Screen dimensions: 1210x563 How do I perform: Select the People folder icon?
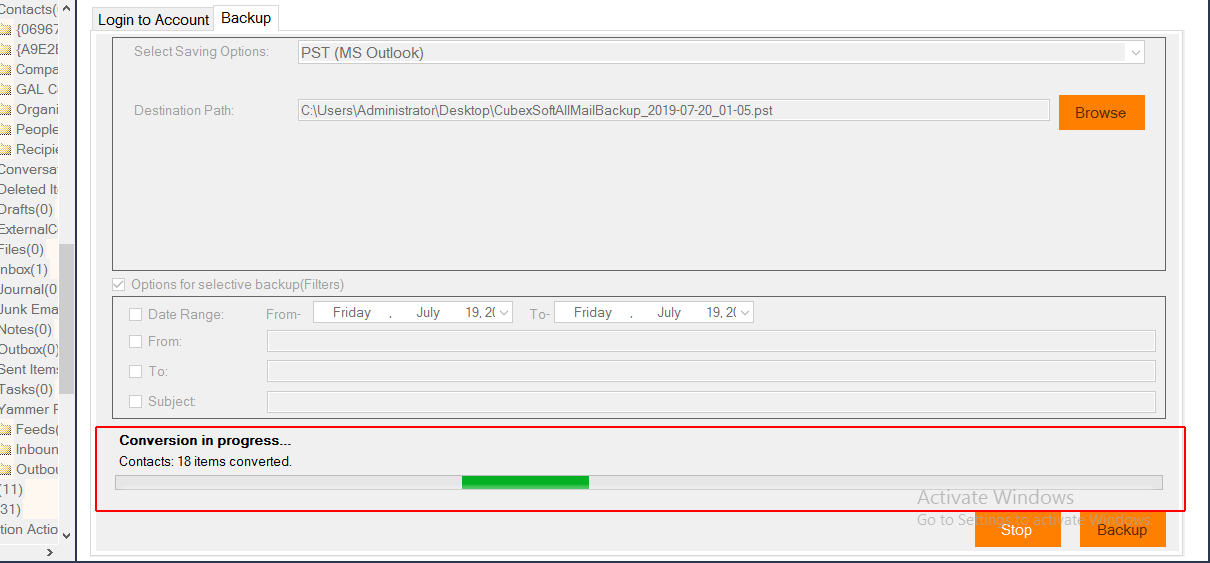6,130
